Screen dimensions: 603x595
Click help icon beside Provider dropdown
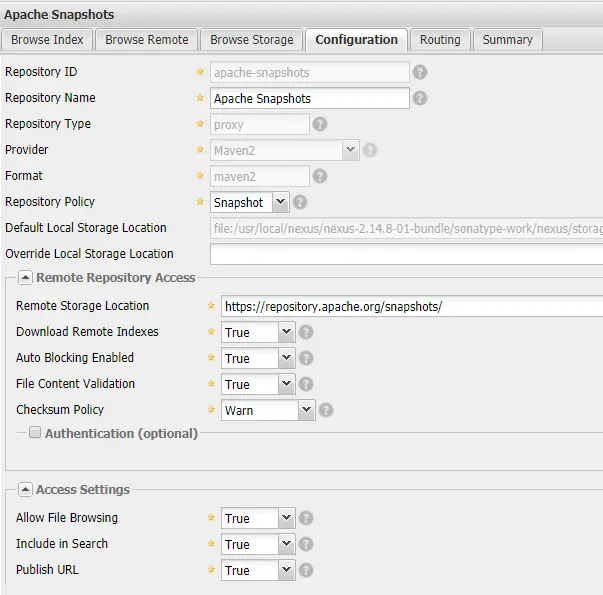tap(370, 150)
